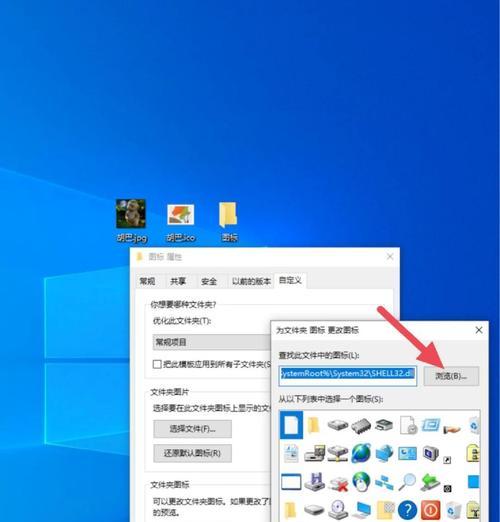Pick the blue question mark help icon
Viewport: 500px width, 522px height.
(407, 510)
